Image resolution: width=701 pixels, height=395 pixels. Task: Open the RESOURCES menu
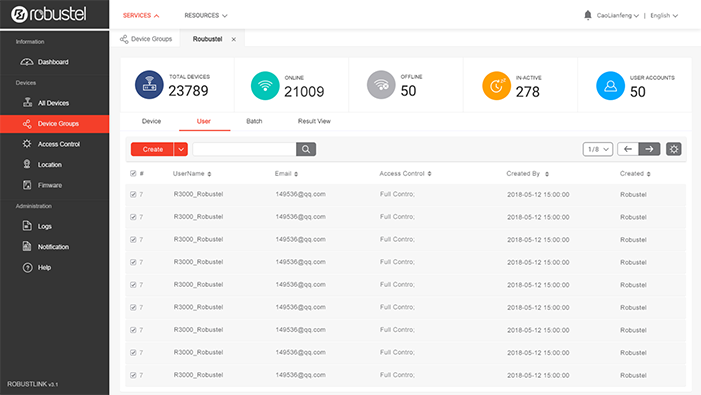206,16
